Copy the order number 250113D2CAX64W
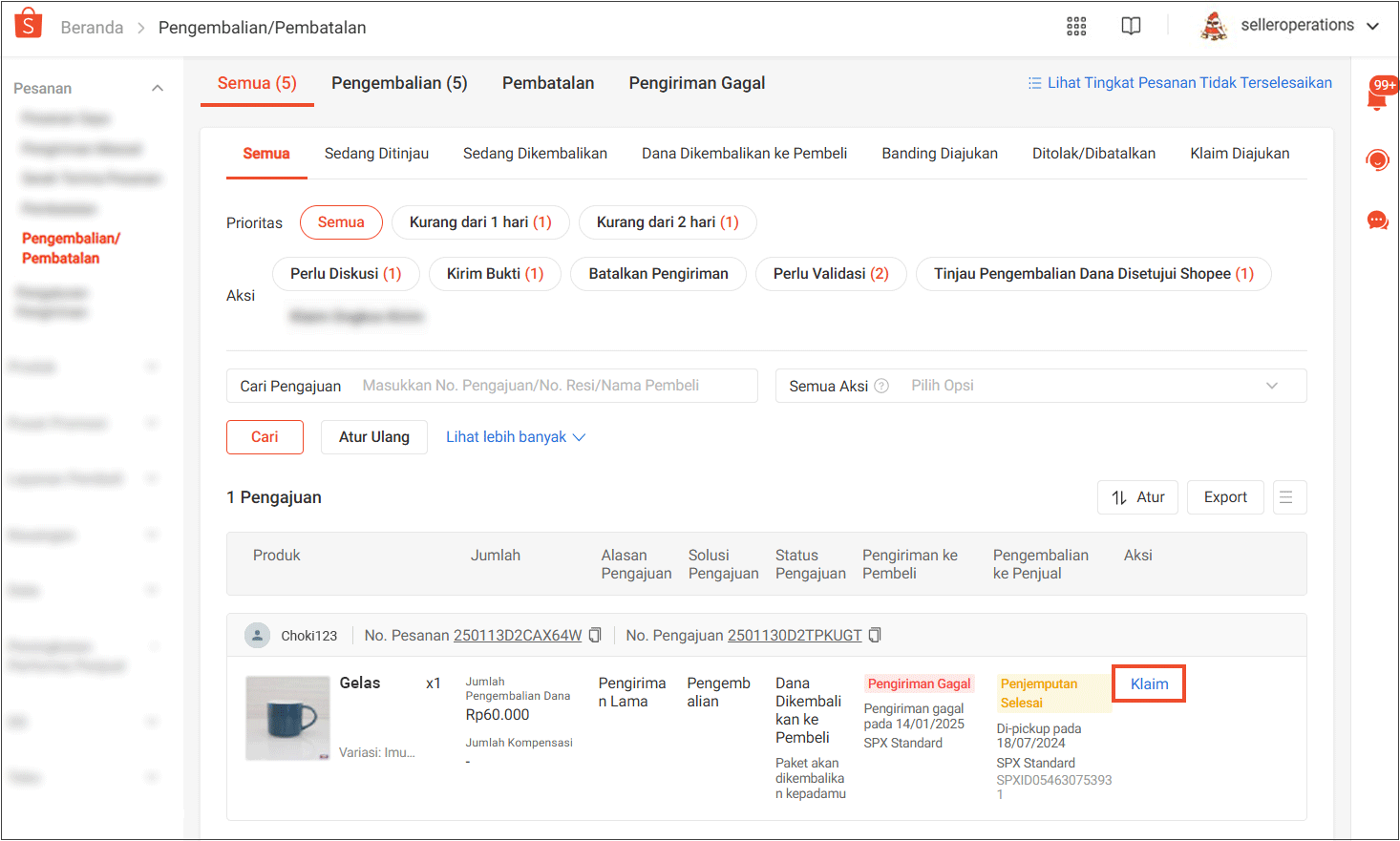1400x841 pixels. click(x=595, y=636)
